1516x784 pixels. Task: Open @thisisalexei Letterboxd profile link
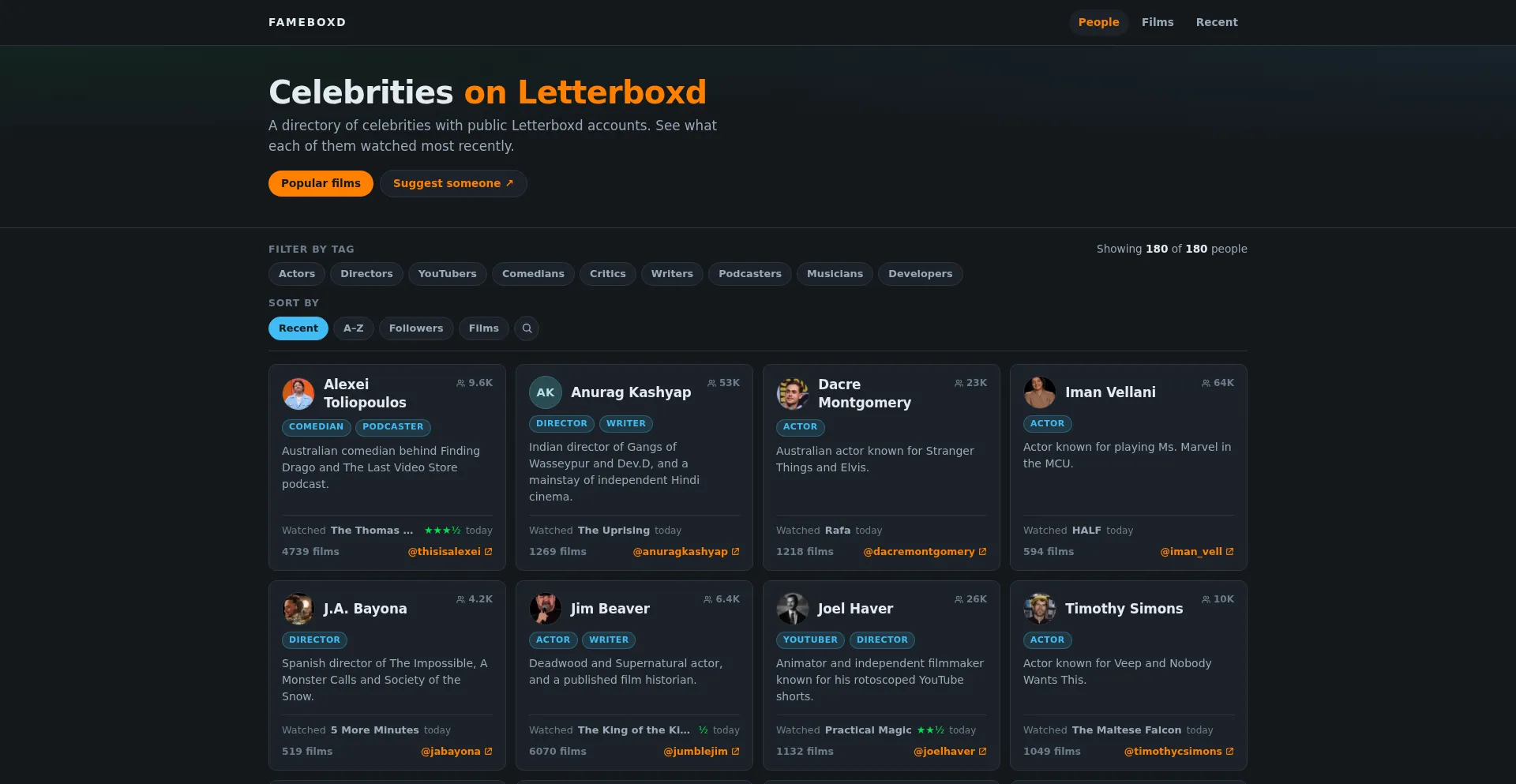450,552
